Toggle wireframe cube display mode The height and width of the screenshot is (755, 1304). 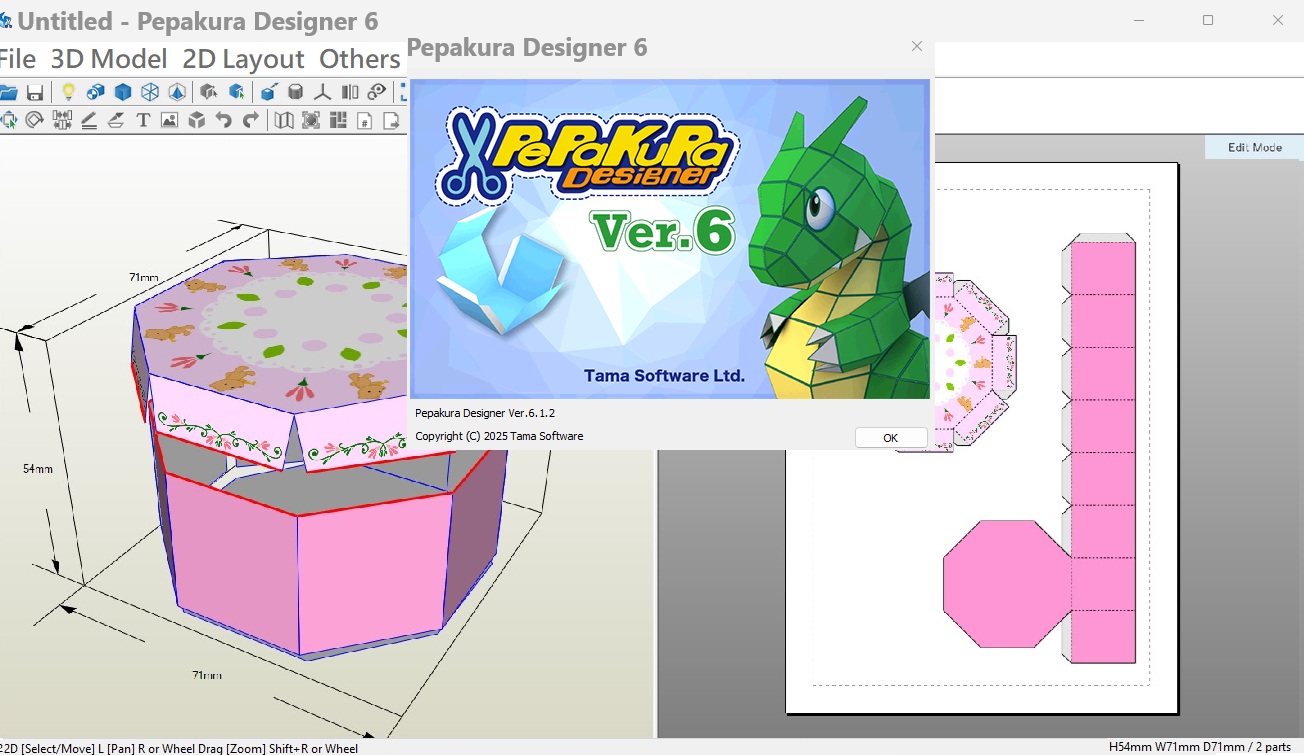(x=149, y=92)
